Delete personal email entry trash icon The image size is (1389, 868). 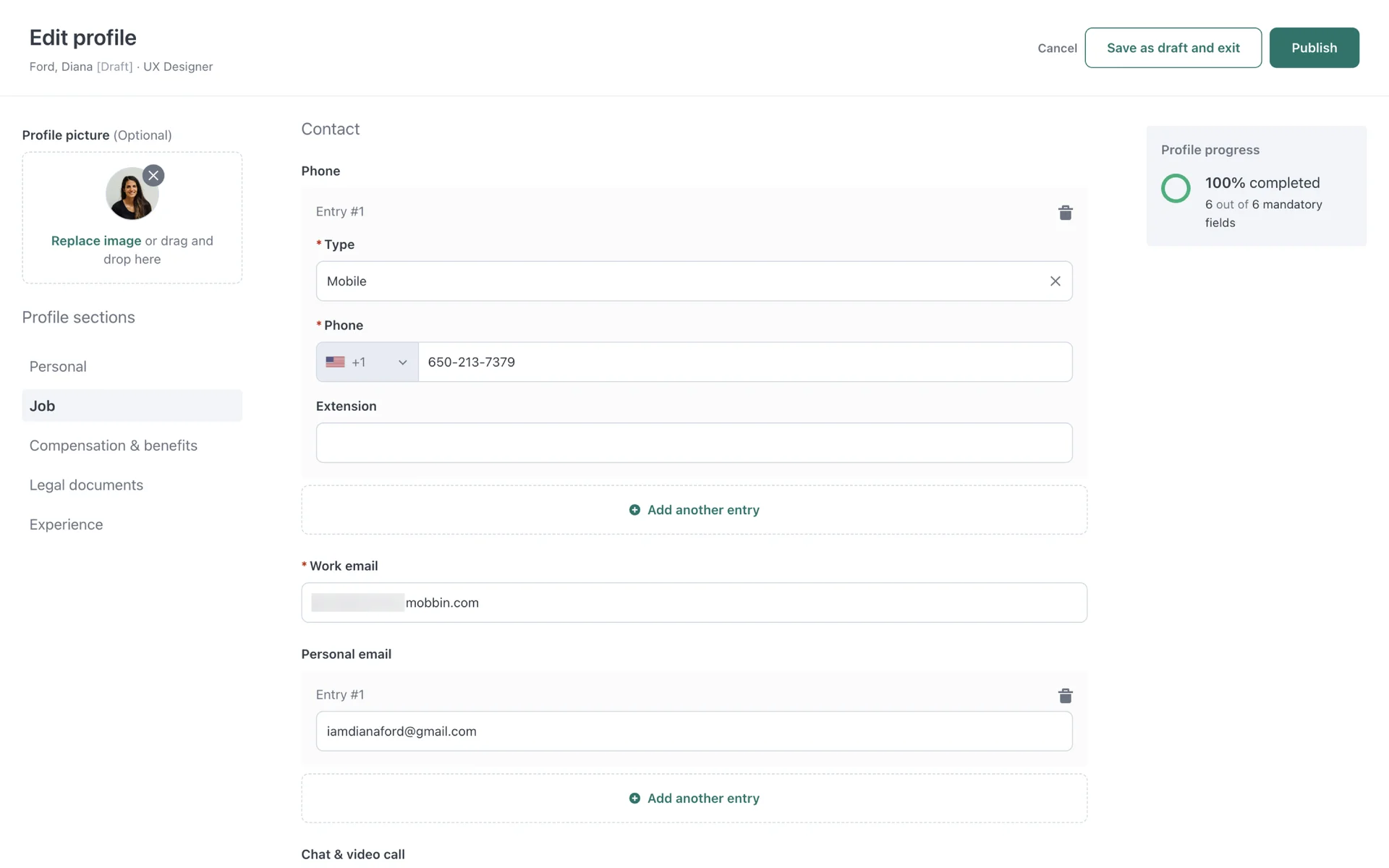coord(1065,696)
